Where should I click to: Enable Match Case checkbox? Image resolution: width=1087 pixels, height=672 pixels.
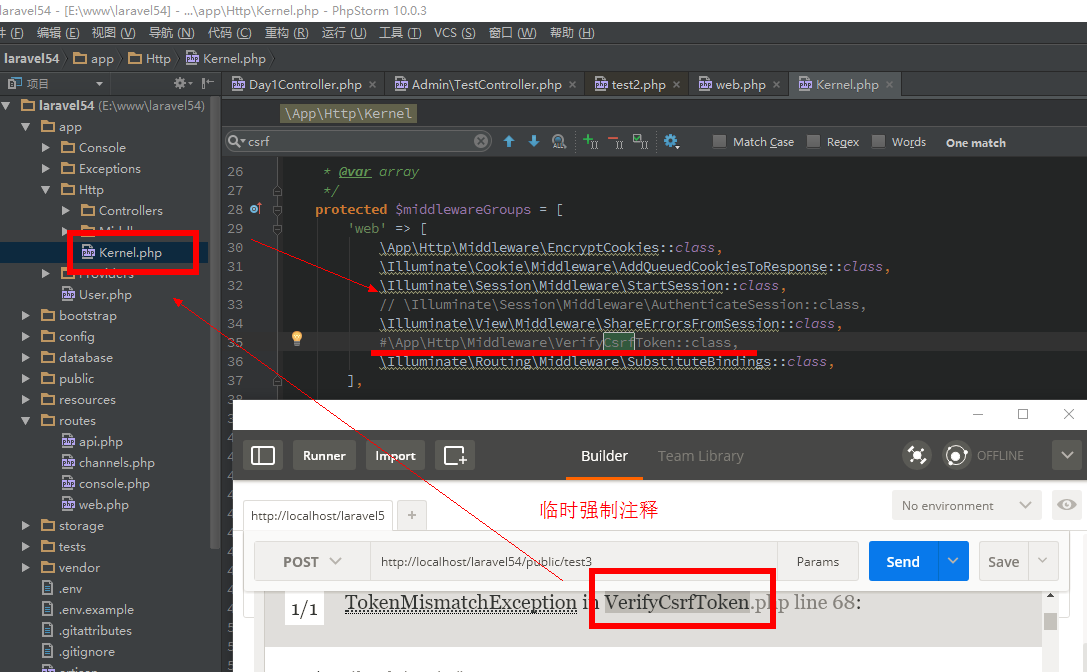pos(719,142)
